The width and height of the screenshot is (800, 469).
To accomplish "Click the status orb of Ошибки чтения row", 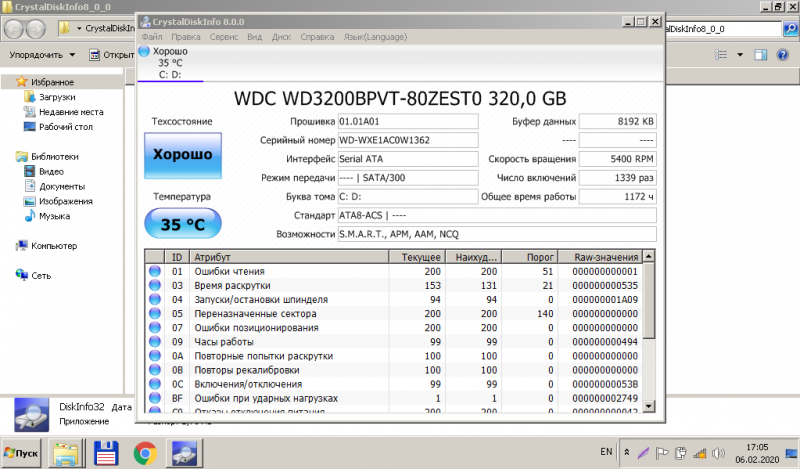I will [155, 271].
